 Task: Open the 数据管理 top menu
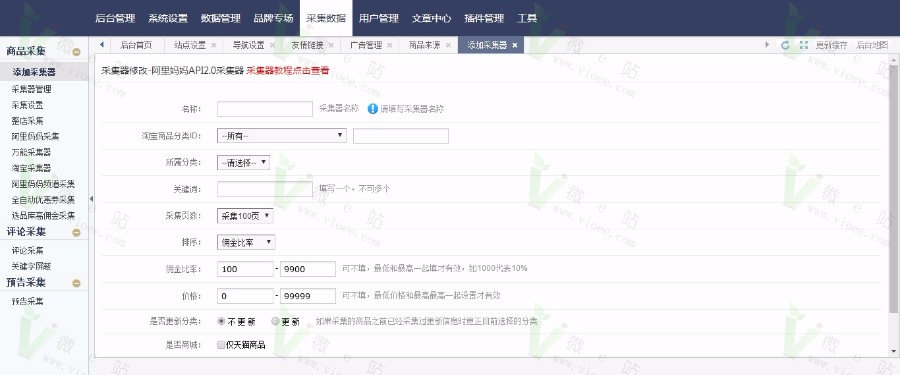[x=221, y=18]
